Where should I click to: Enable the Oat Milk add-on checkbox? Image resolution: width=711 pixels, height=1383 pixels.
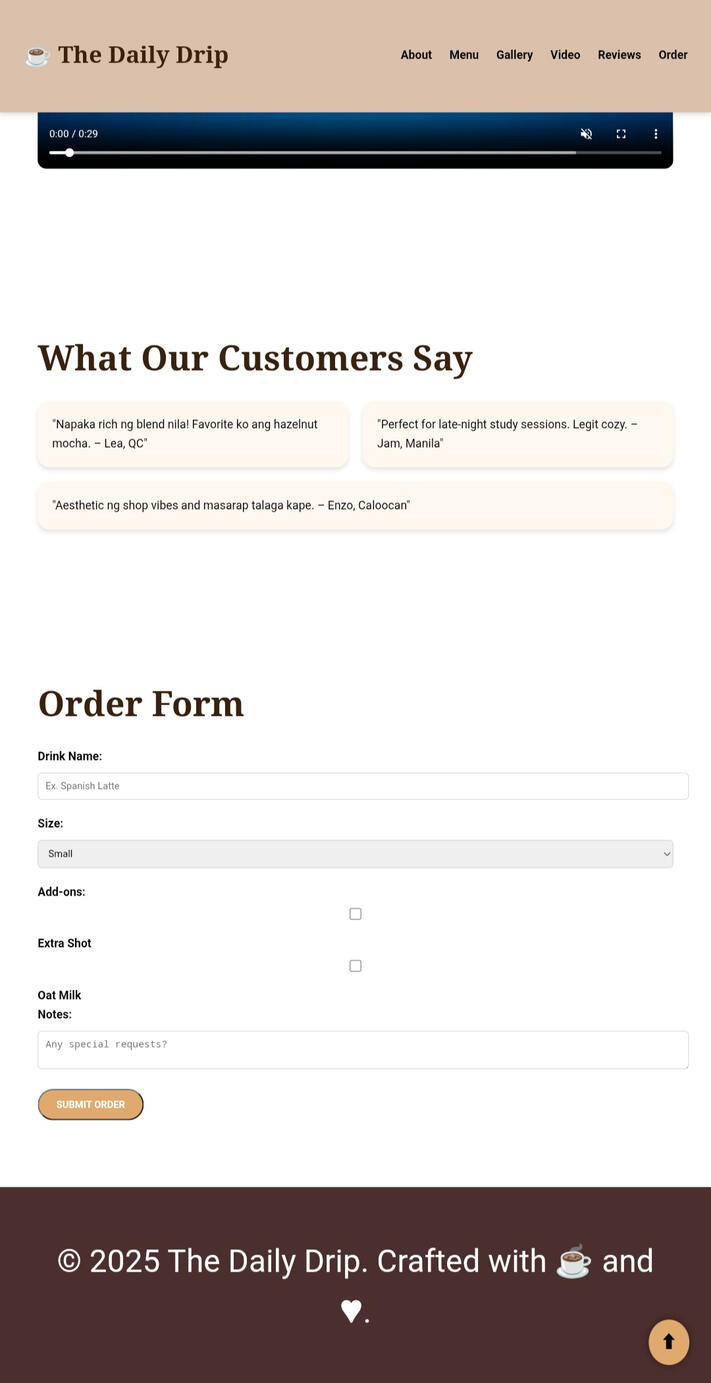pyautogui.click(x=355, y=966)
